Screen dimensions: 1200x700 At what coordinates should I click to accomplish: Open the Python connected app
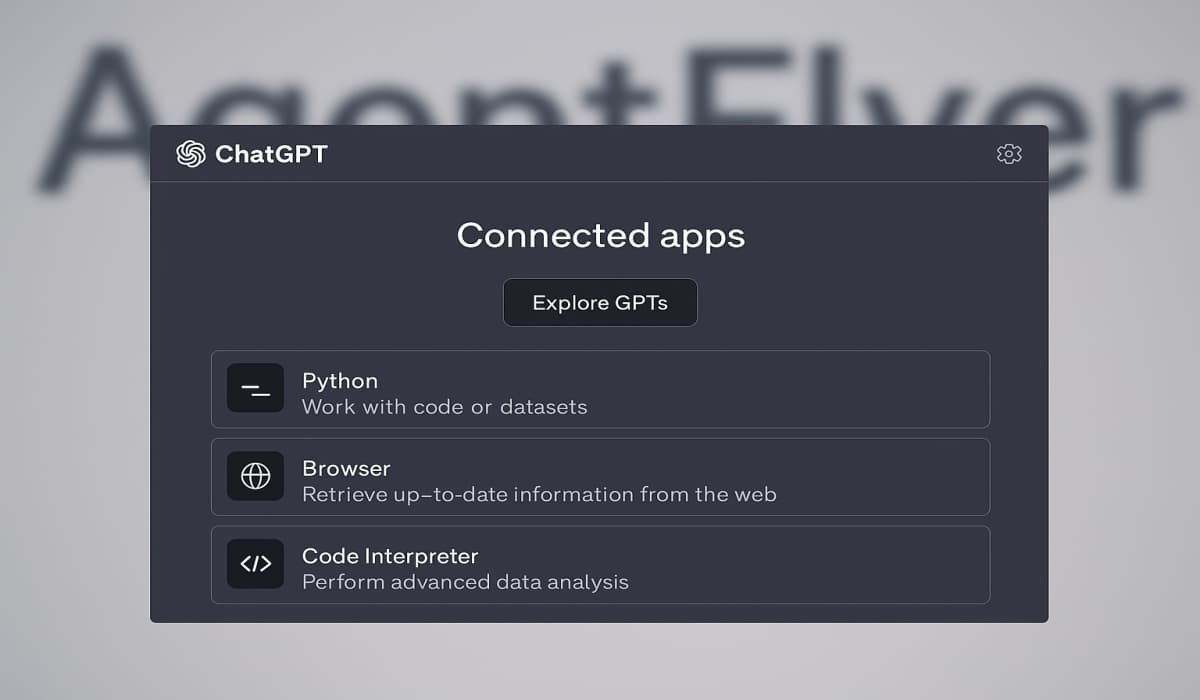[x=600, y=389]
